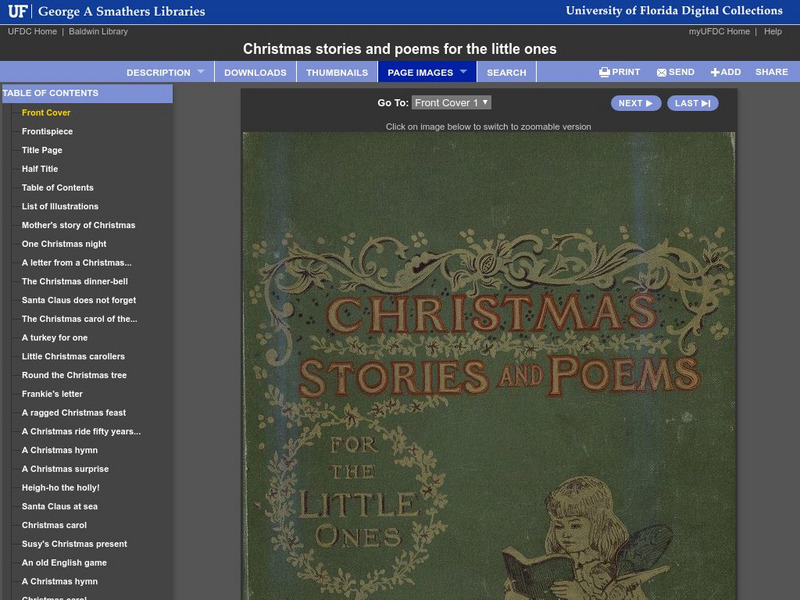
Task: Open The Christmas dinner-bell entry
Action: [x=74, y=282]
